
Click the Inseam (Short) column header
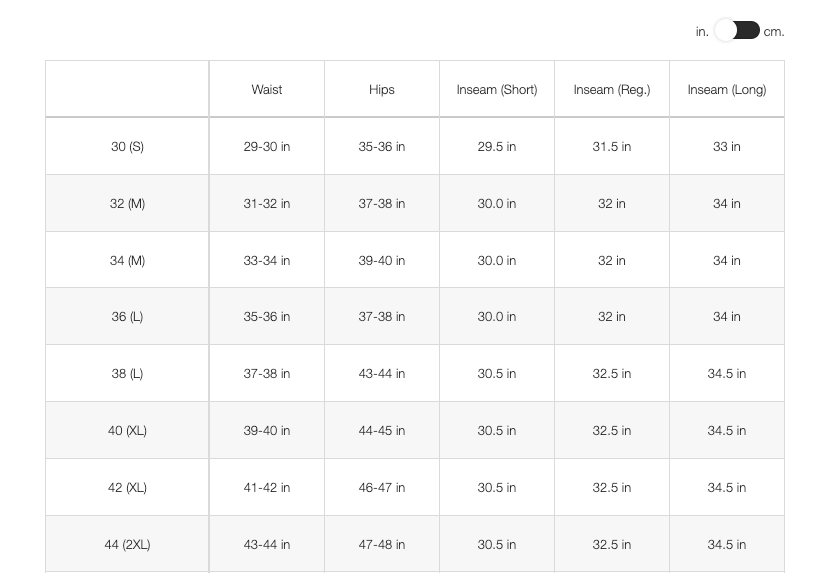497,89
